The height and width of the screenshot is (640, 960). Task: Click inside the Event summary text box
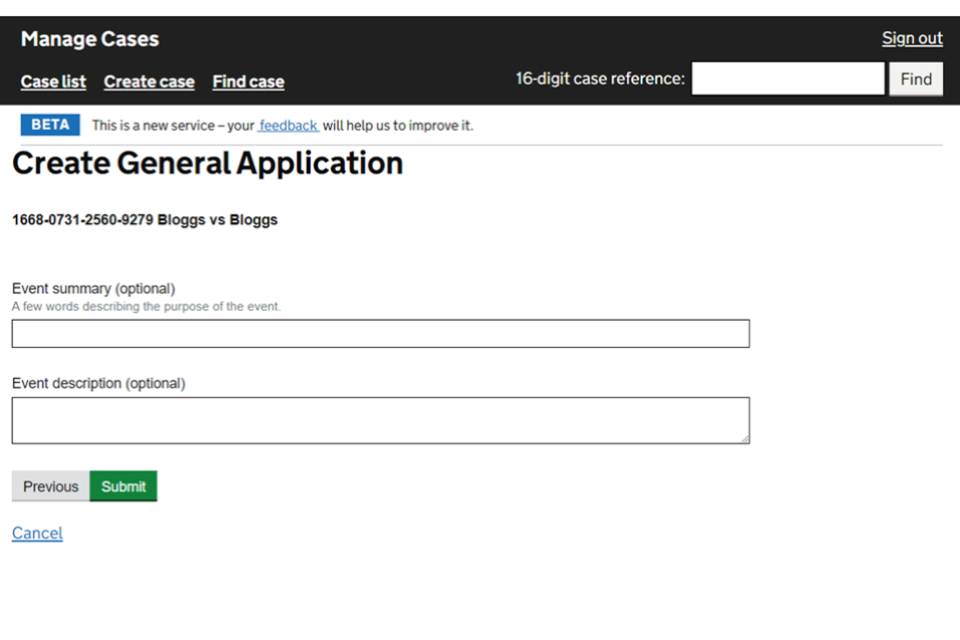point(380,334)
